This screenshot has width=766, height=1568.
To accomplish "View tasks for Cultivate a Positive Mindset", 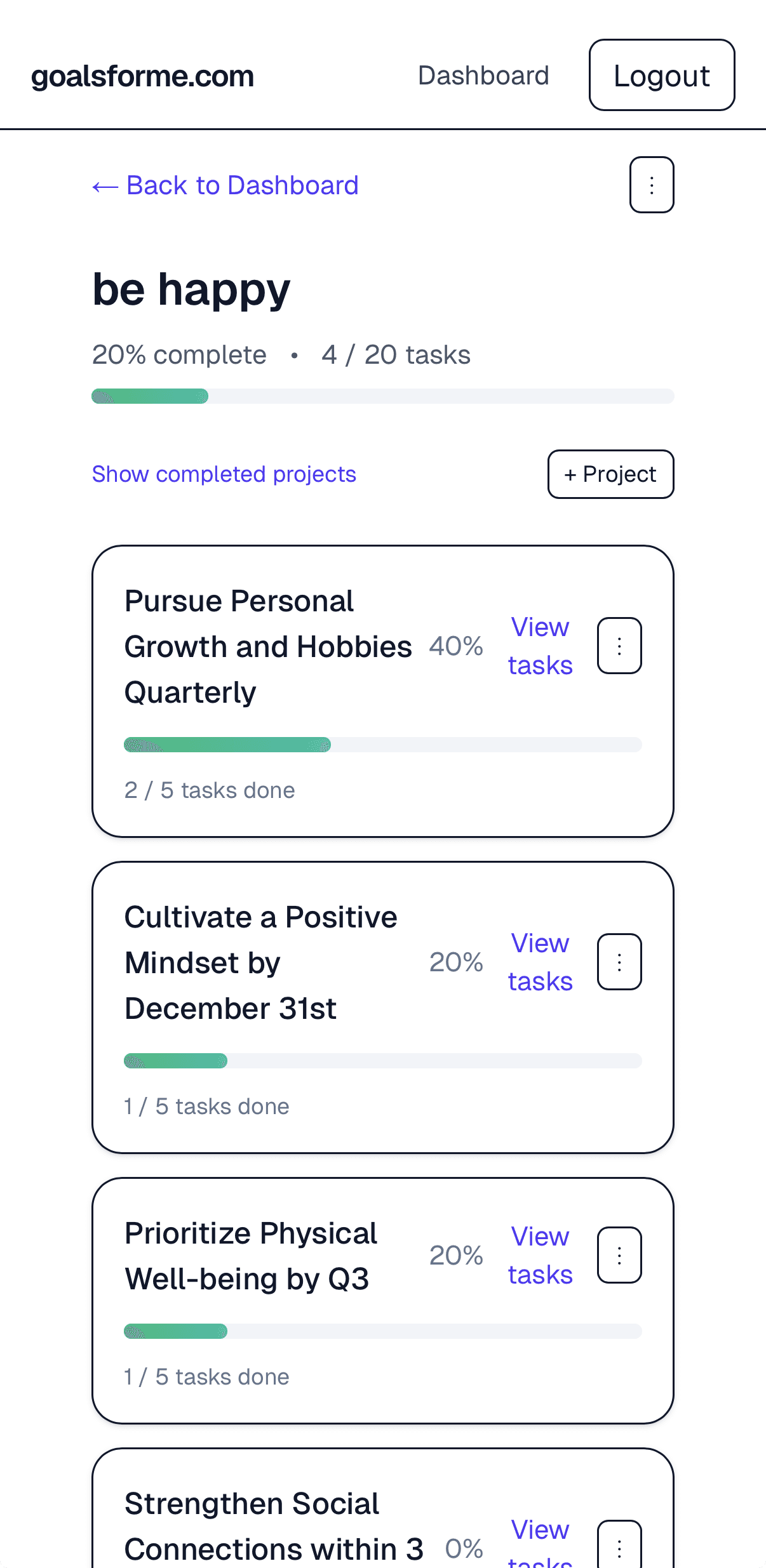I will (x=540, y=962).
